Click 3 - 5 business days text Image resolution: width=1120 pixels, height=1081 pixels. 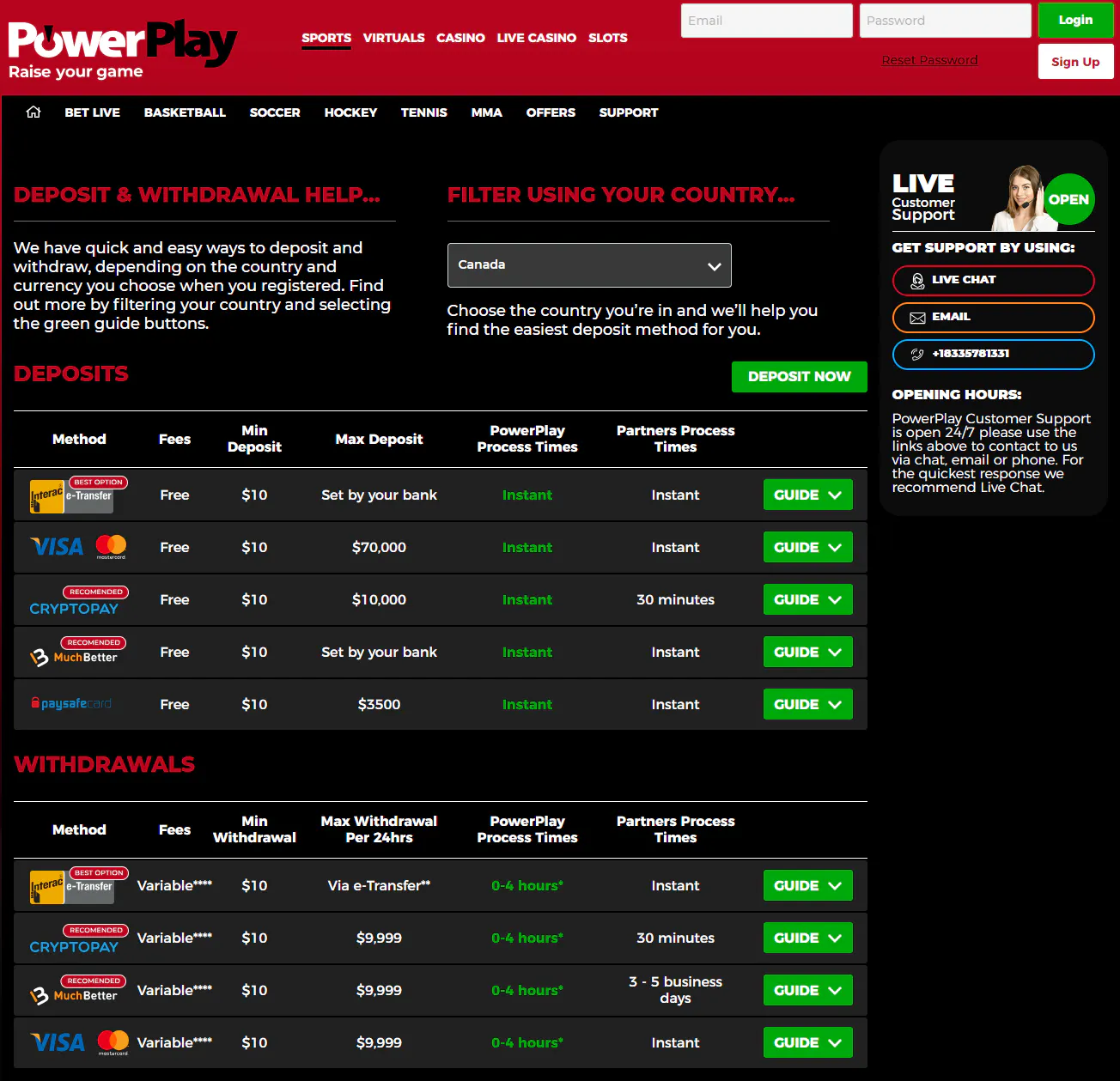675,990
